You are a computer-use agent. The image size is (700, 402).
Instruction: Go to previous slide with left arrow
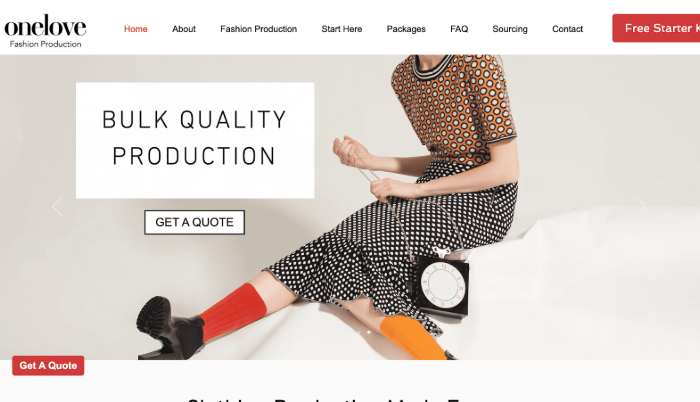point(57,206)
